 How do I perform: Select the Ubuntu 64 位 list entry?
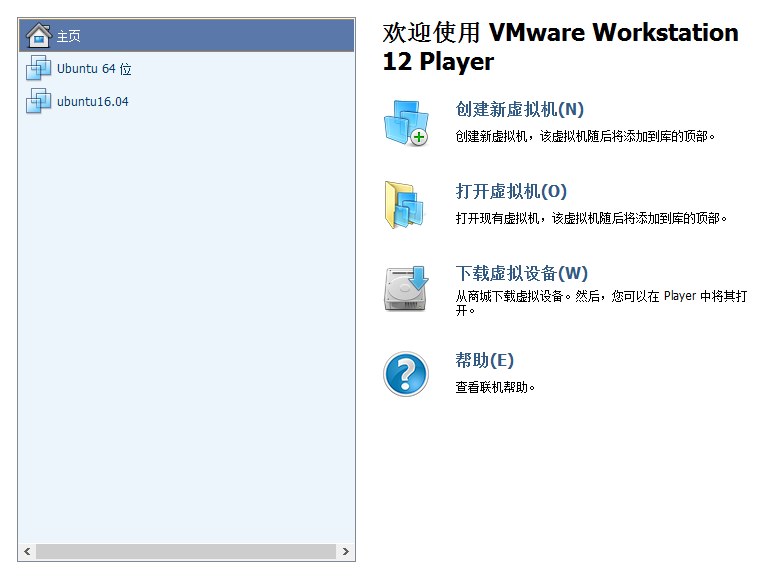[x=187, y=68]
